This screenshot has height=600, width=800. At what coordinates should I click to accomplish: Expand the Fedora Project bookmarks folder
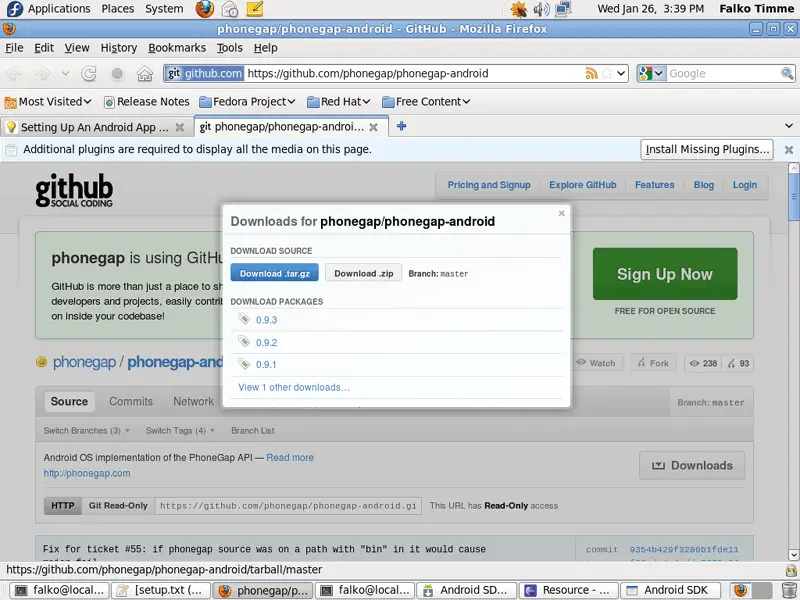(x=247, y=102)
